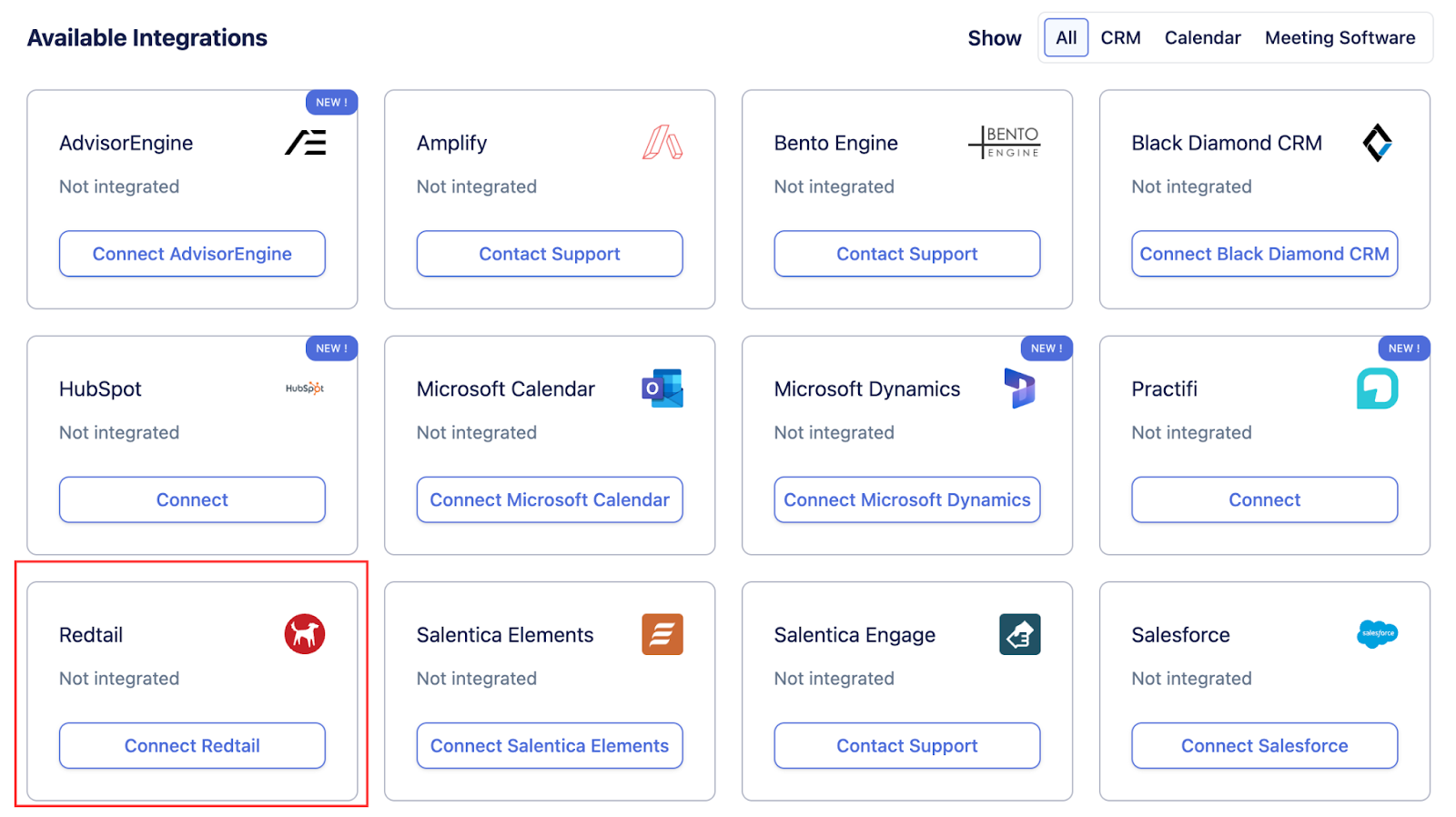Click the Salentica Engage logo icon
This screenshot has height=817, width=1456.
click(x=1019, y=634)
